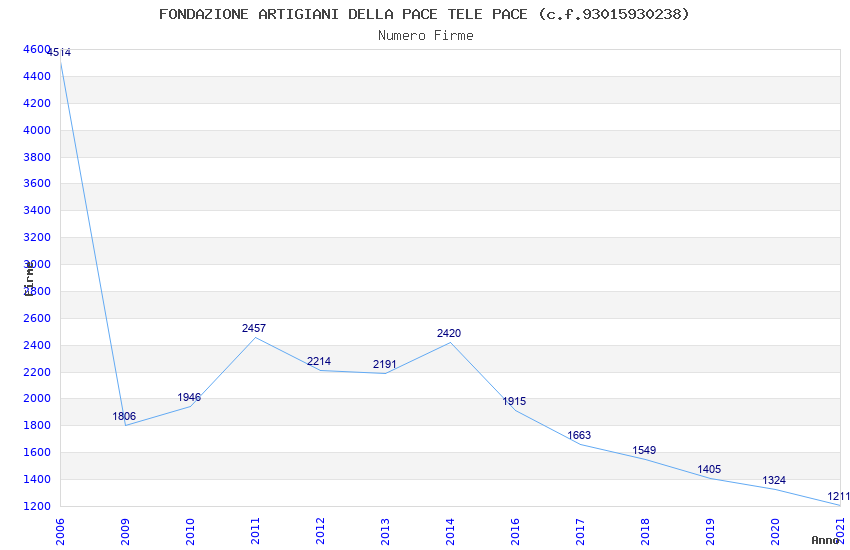850x550 pixels.
Task: Click x-axis year 2013
Action: (385, 532)
